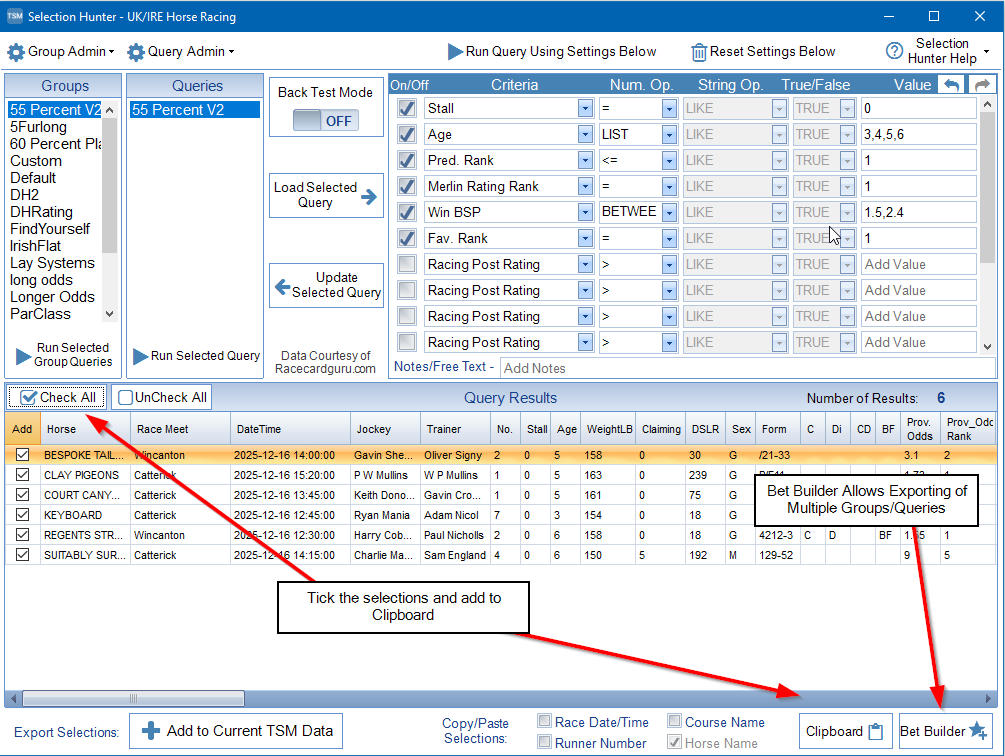
Task: Open the Query Admin menu
Action: tap(180, 52)
